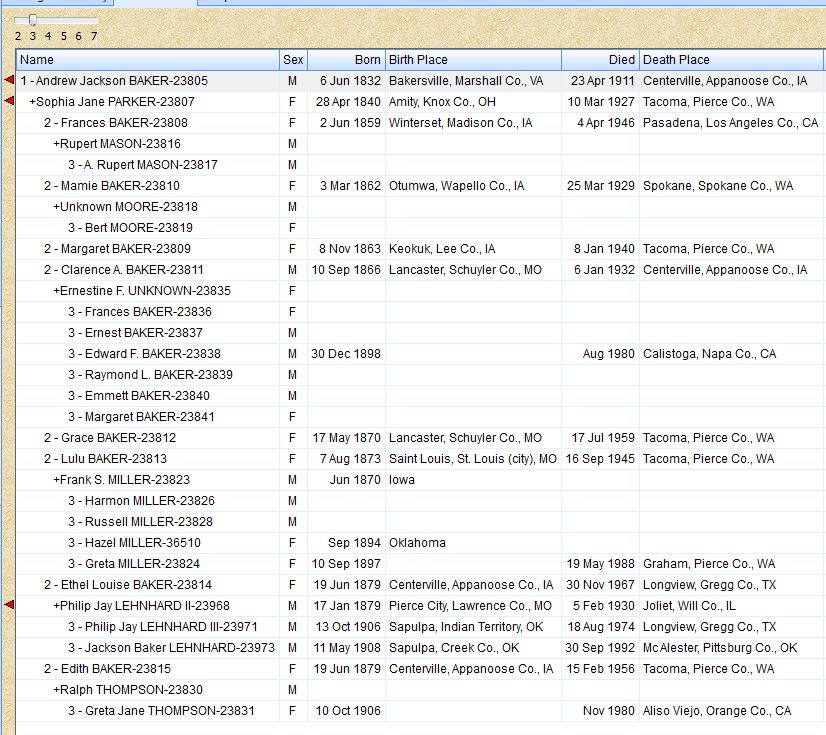Select row Greta Jane THOMPSON-23831
The width and height of the screenshot is (826, 735).
point(420,711)
